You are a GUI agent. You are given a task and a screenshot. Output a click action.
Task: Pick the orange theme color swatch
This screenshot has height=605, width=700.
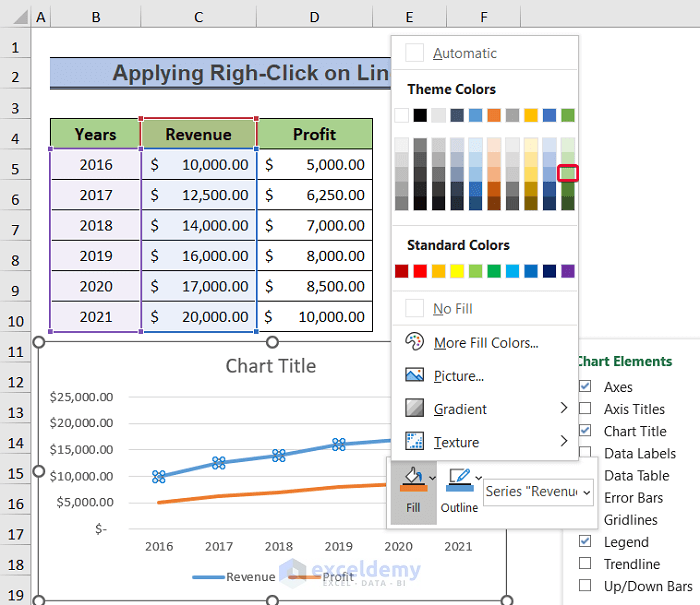click(x=494, y=115)
